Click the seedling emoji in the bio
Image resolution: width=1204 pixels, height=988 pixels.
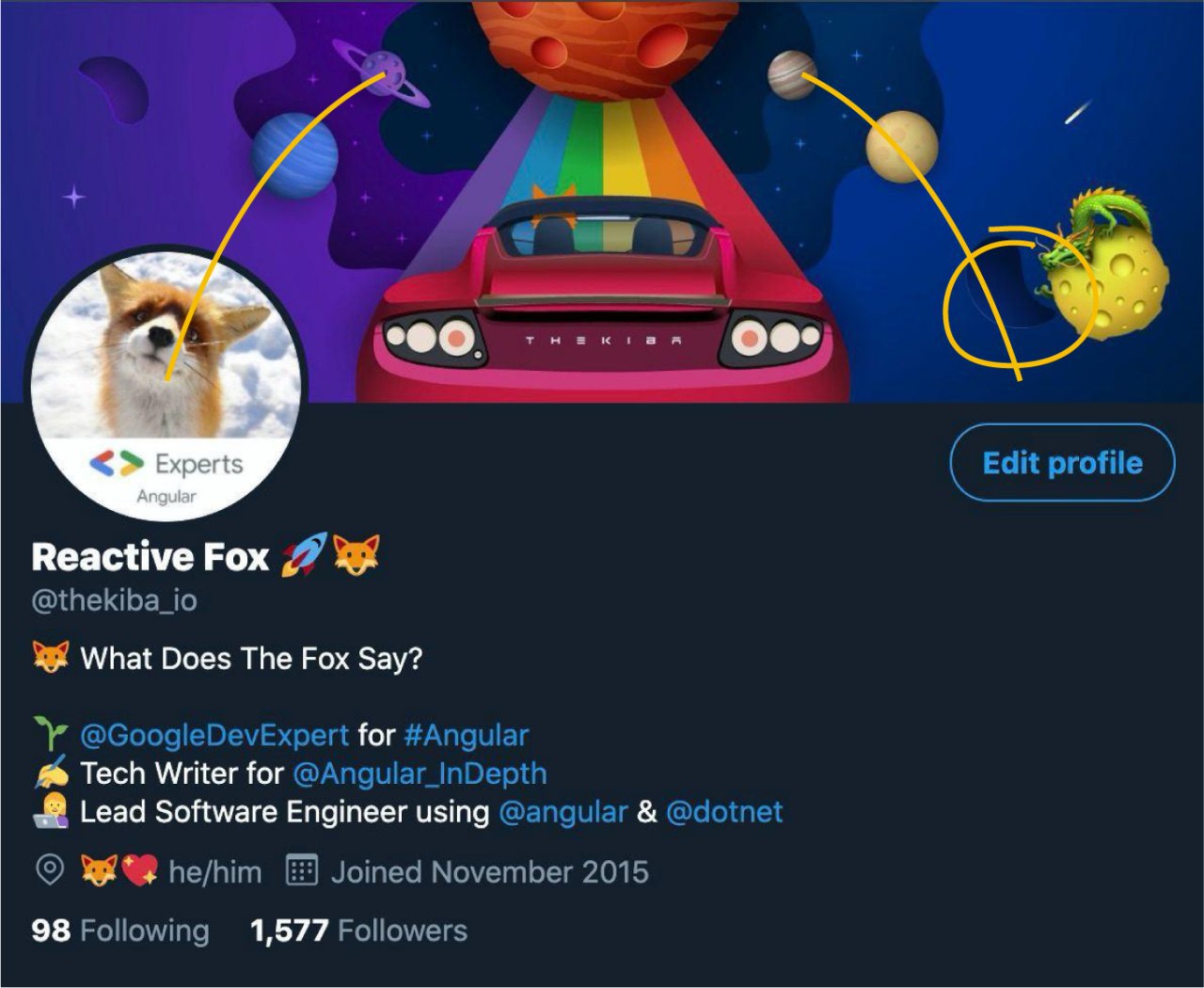point(51,735)
